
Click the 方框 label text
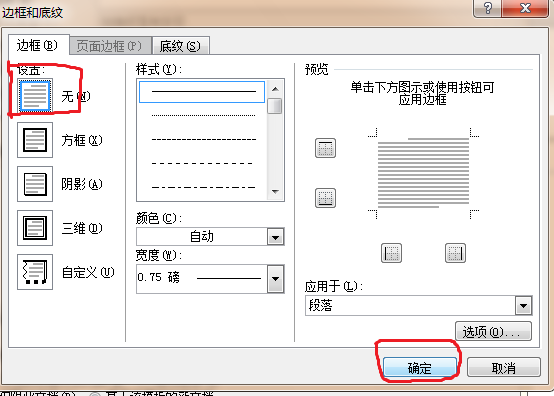82,140
